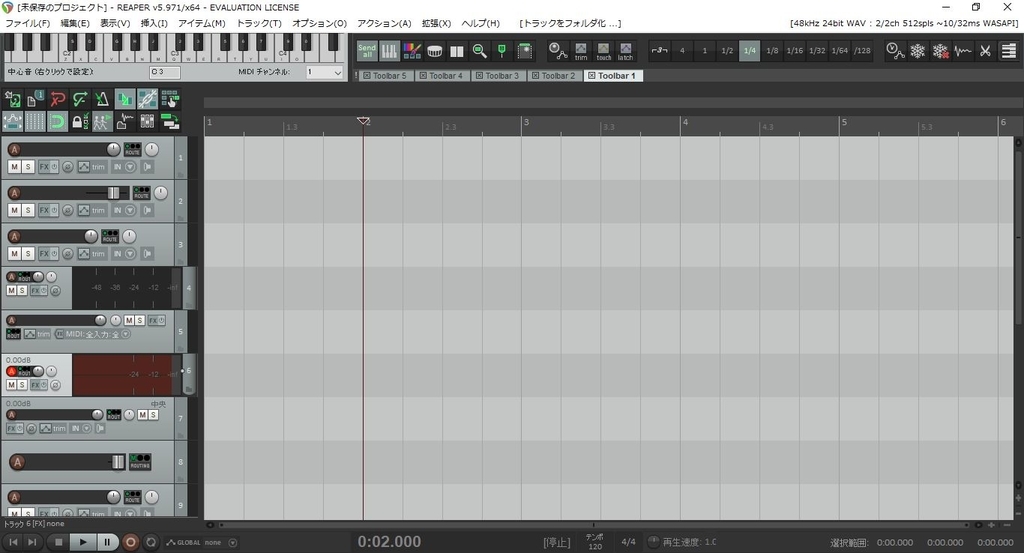Switch to the Toolbar 3 tab

coord(498,76)
